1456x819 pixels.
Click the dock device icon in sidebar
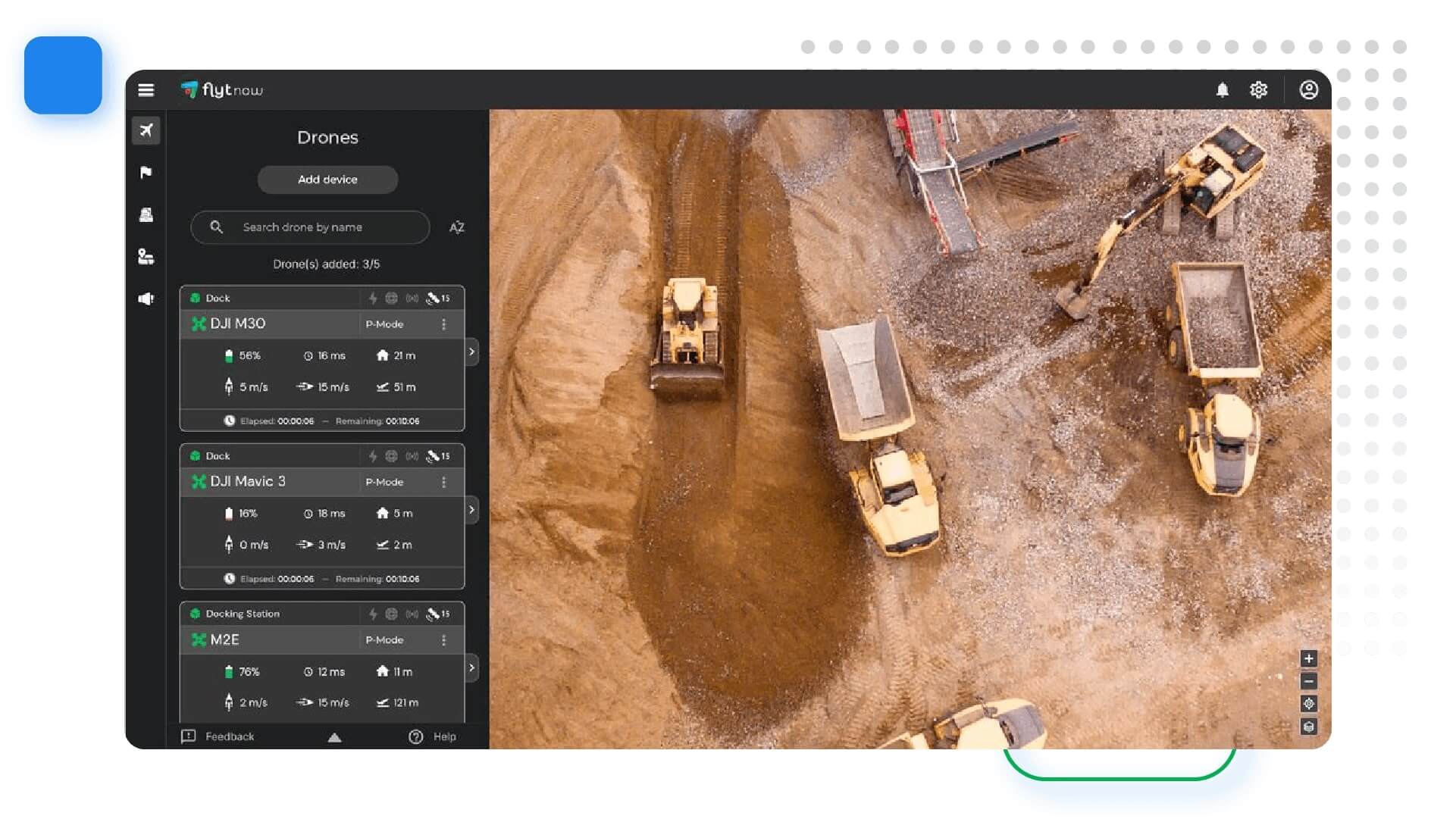(146, 215)
